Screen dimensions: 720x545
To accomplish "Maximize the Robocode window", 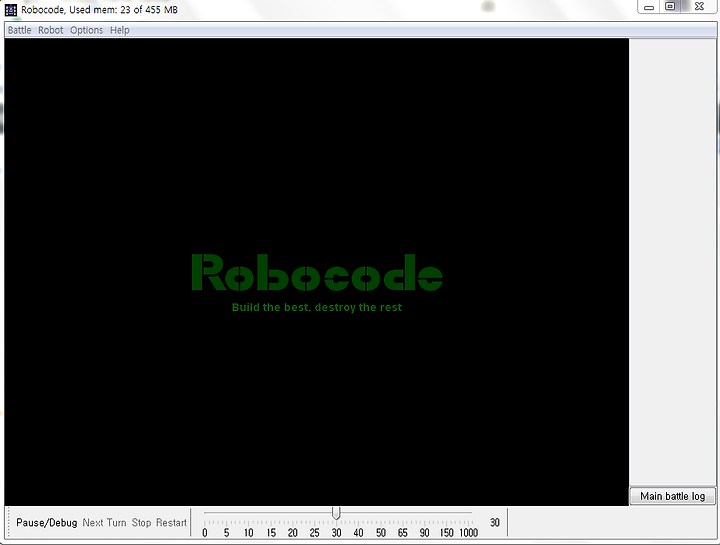I will tap(670, 6).
